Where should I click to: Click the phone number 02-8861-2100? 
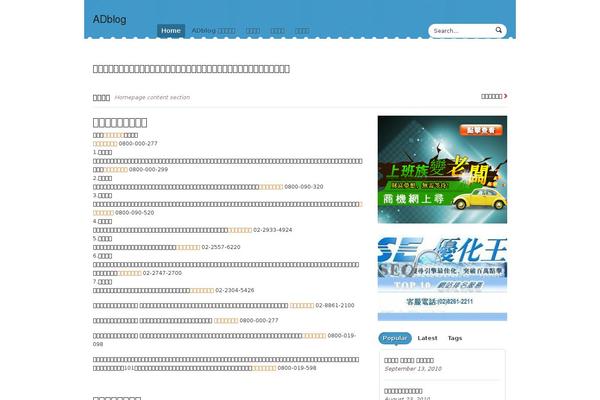pyautogui.click(x=335, y=305)
